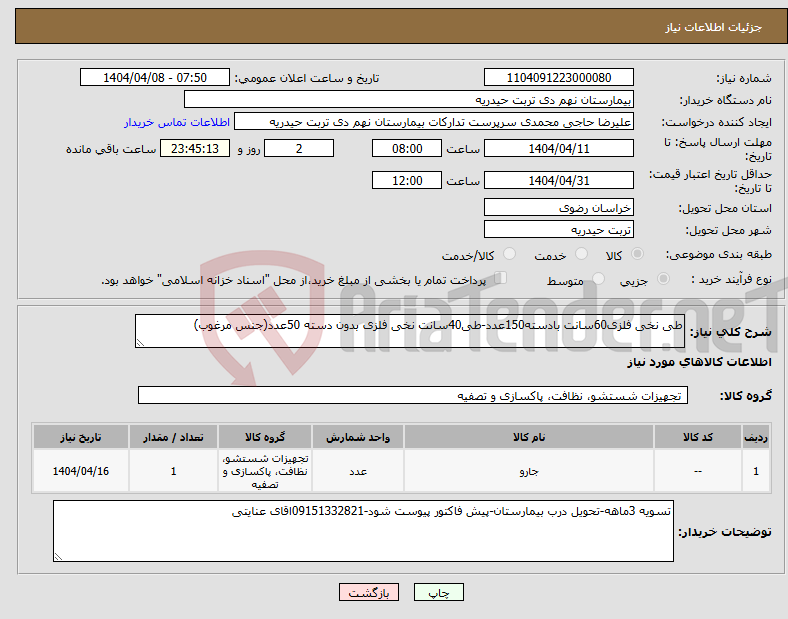
Task: Click the شرح کلی نیاز label
Action: [730, 332]
